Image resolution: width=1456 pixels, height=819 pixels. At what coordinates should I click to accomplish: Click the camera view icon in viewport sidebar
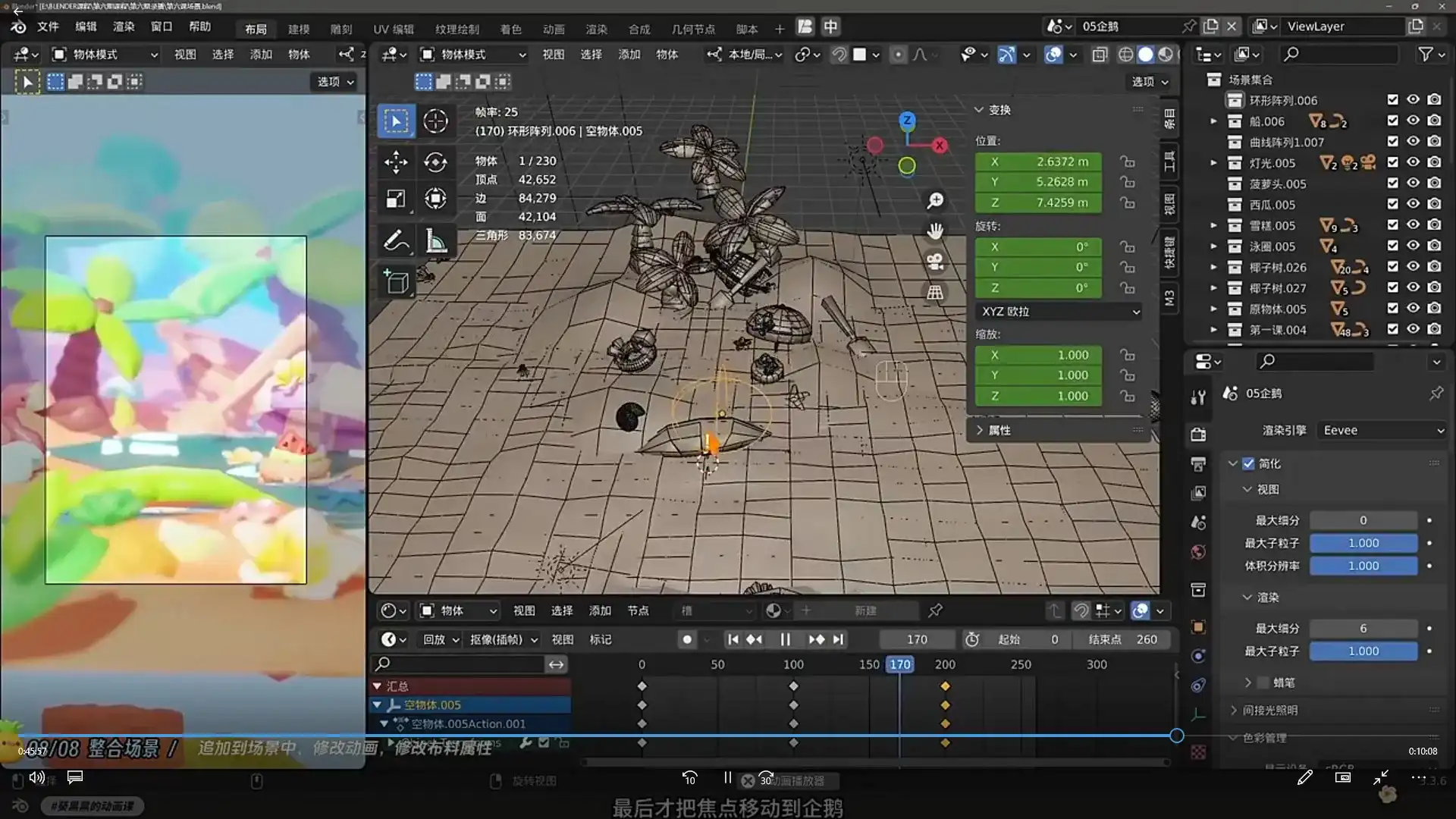[x=935, y=262]
